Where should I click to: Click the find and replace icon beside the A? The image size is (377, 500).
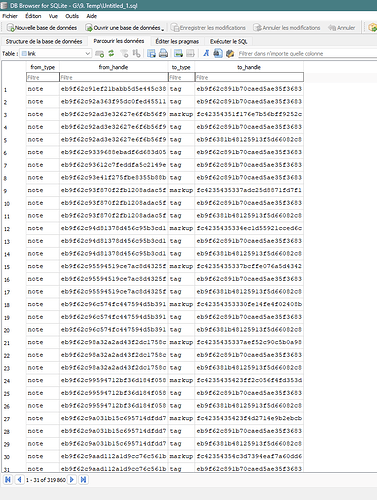218,53
